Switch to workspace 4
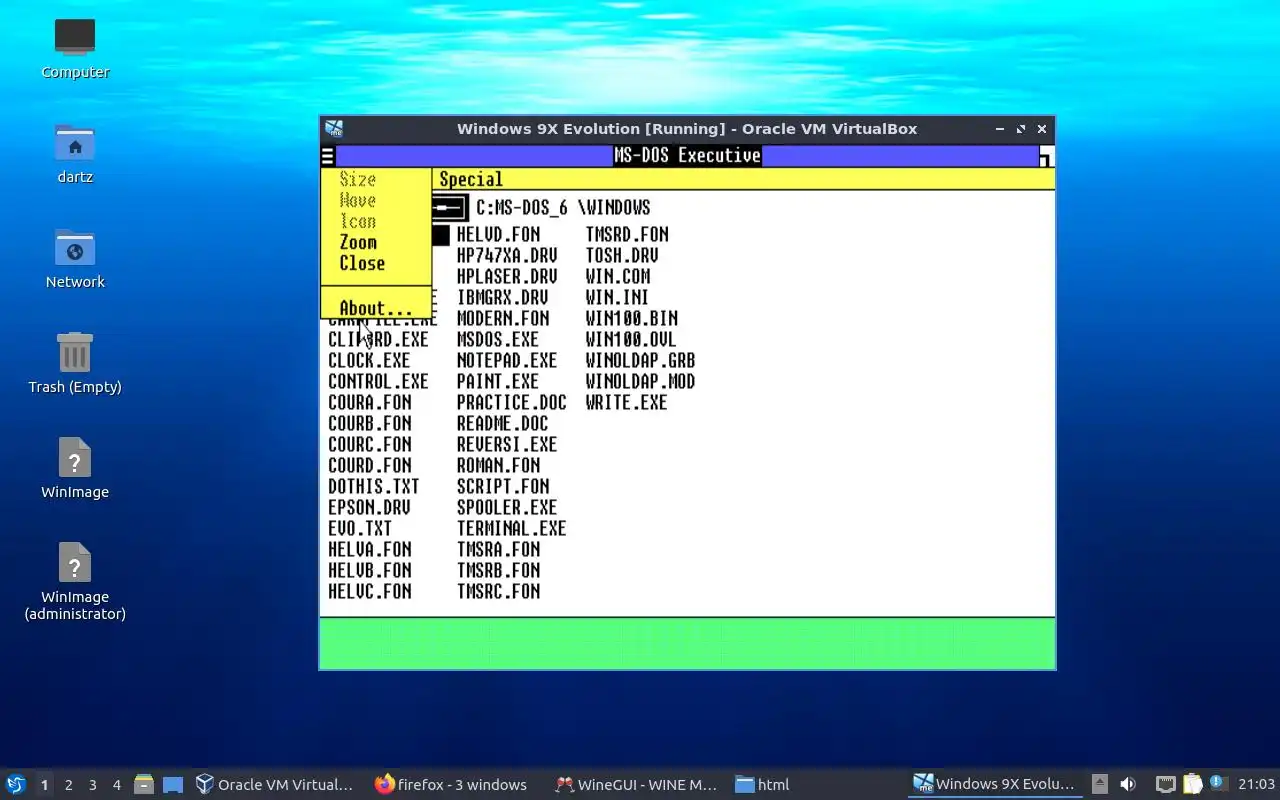The height and width of the screenshot is (800, 1280). click(x=116, y=785)
